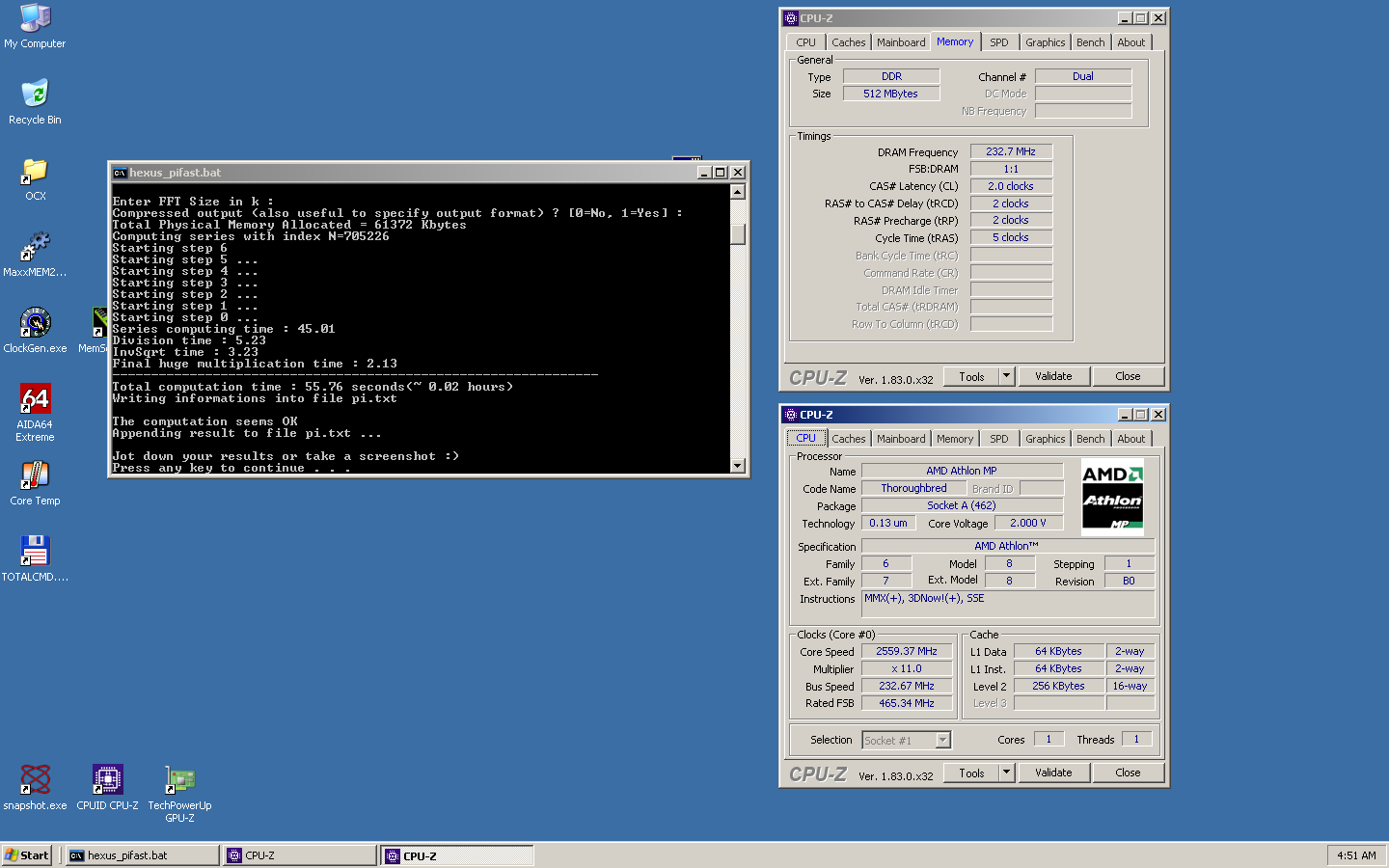This screenshot has width=1389, height=868.
Task: Click the Core Speed value 2559.37 MHz
Action: [x=907, y=651]
